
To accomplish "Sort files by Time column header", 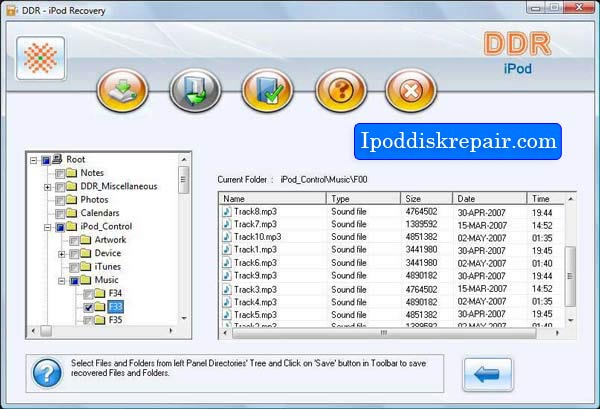I will click(x=546, y=199).
